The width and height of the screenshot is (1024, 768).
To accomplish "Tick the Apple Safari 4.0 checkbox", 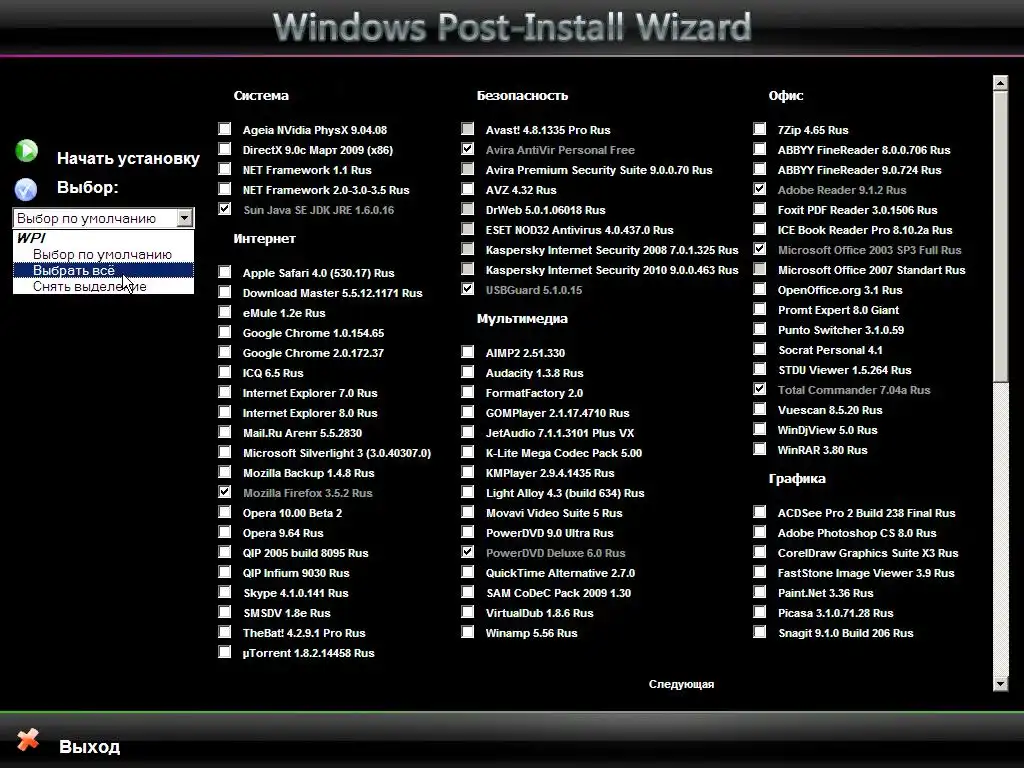I will pyautogui.click(x=225, y=272).
